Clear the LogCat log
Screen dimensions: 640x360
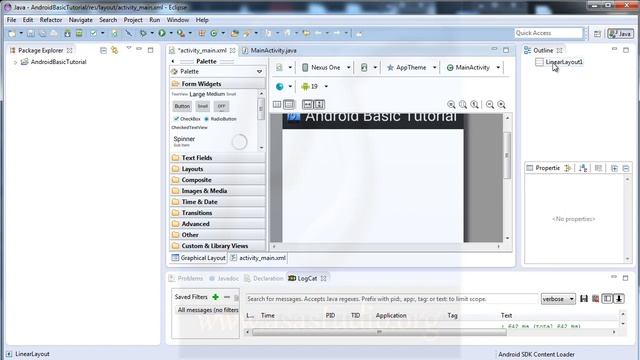[x=596, y=299]
